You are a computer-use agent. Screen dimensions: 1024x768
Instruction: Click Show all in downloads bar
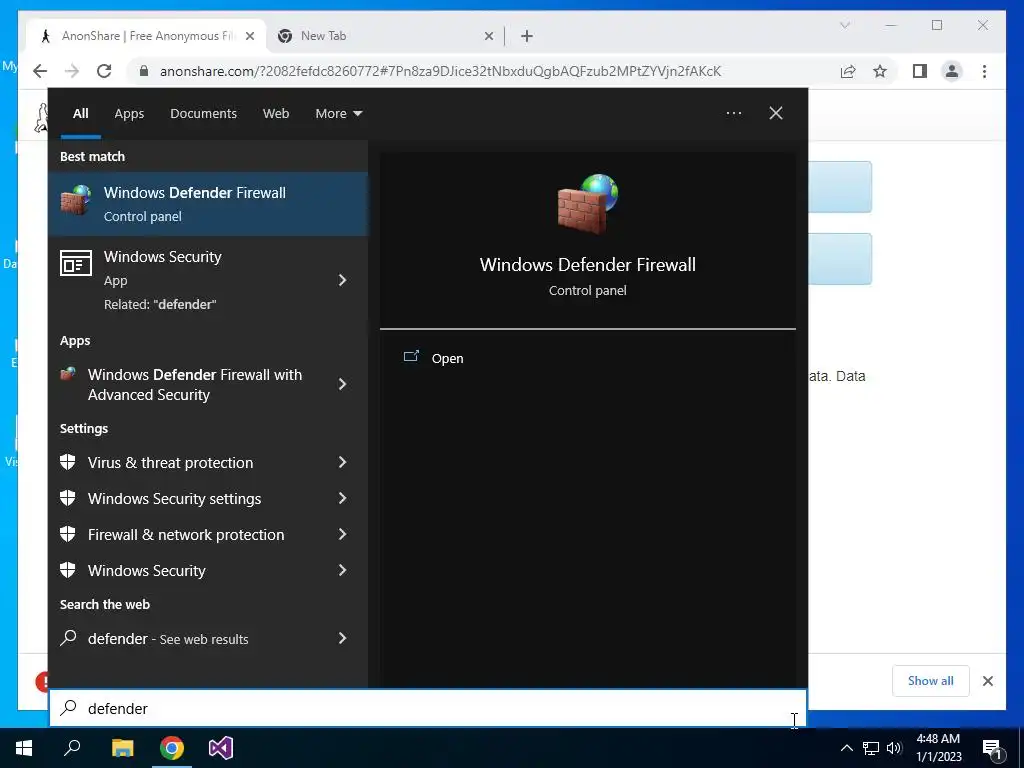(x=931, y=681)
